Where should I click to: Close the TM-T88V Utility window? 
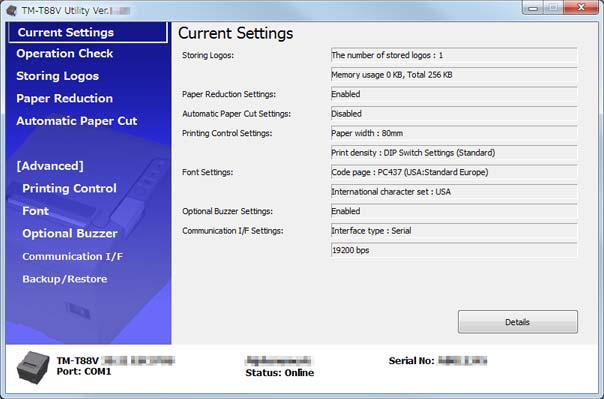[581, 8]
